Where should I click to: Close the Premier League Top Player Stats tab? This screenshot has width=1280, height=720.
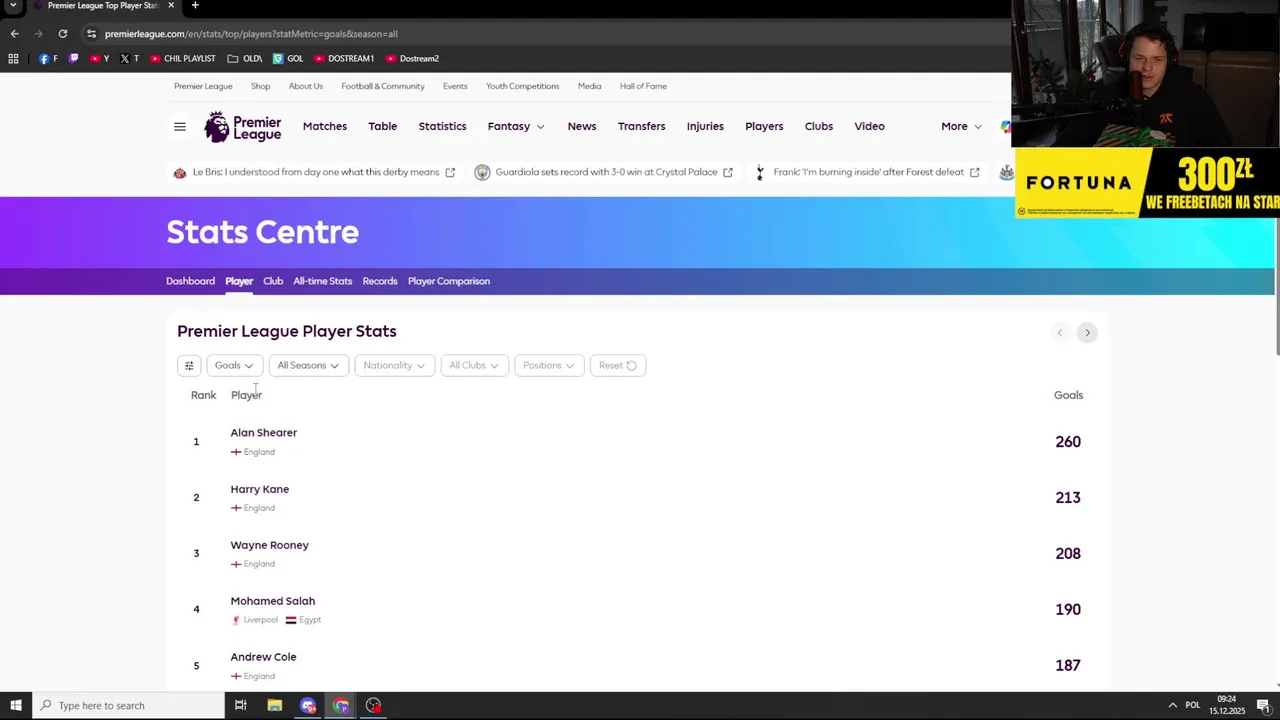coord(171,6)
